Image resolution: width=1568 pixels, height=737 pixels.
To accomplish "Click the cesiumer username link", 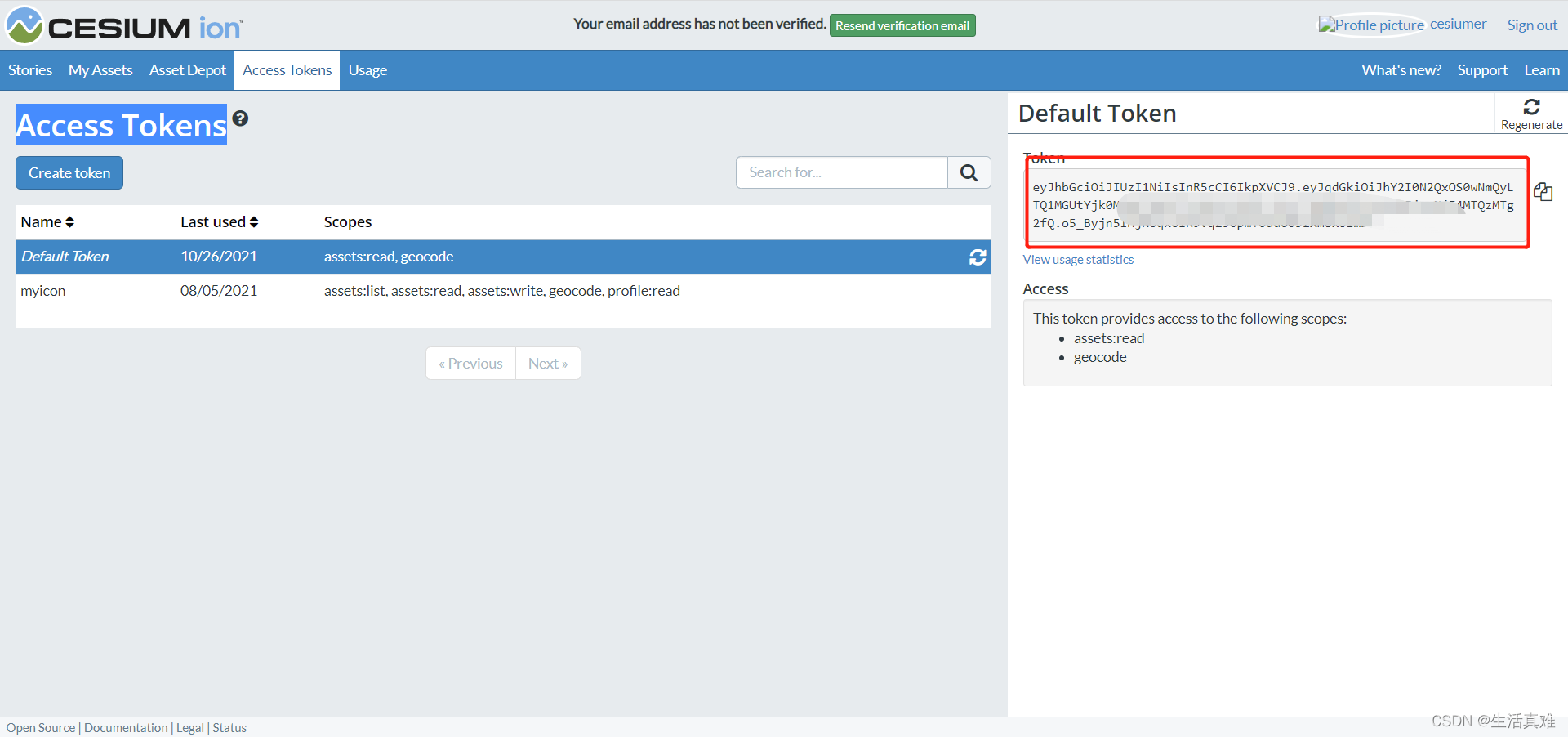I will pyautogui.click(x=1458, y=24).
